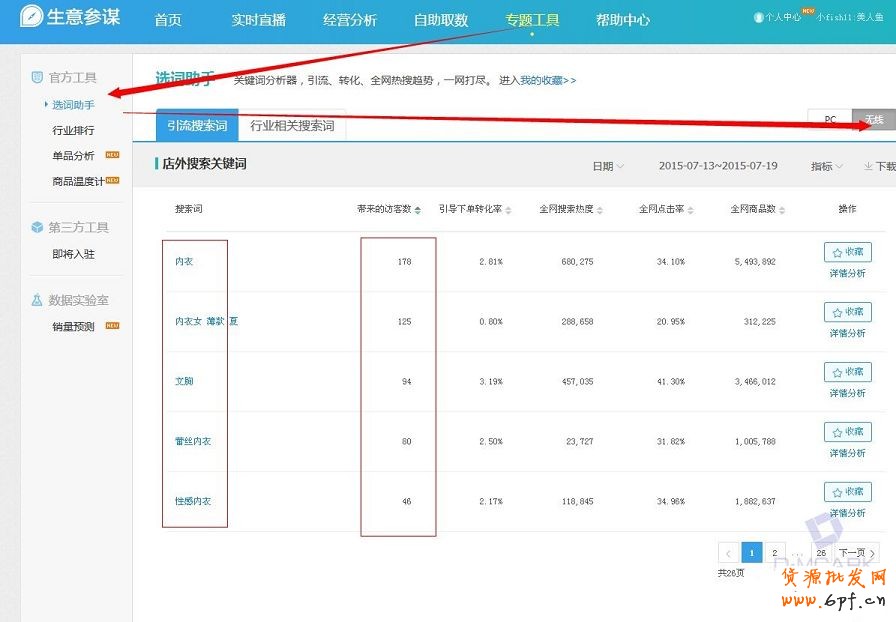
Task: Jump to page 2 of results
Action: pyautogui.click(x=775, y=553)
